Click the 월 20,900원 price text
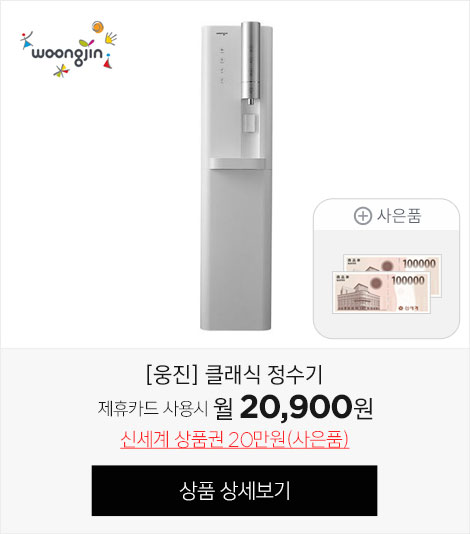The width and height of the screenshot is (470, 534). 293,407
